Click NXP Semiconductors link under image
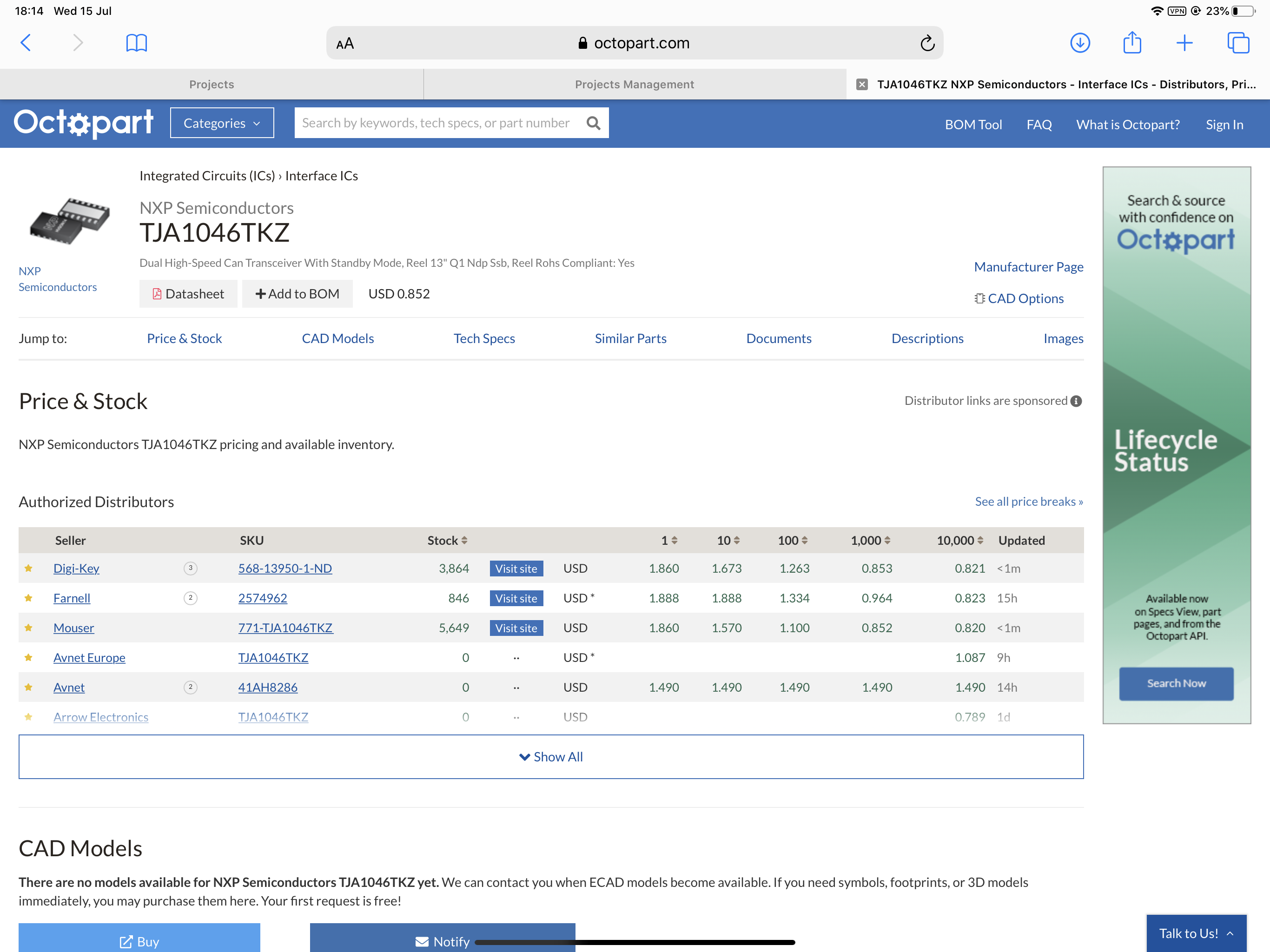This screenshot has height=952, width=1270. click(58, 278)
